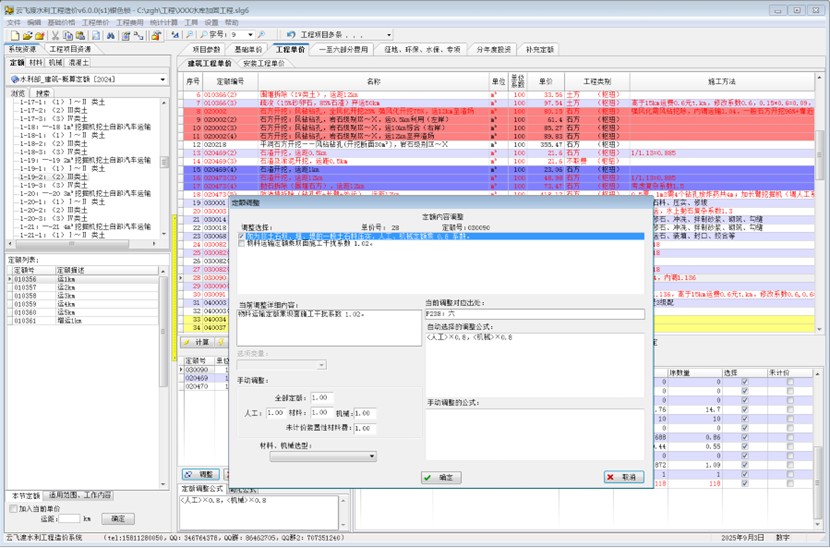Click the Copy toolbar icon
Screen dimensions: 830x548
(x=67, y=35)
